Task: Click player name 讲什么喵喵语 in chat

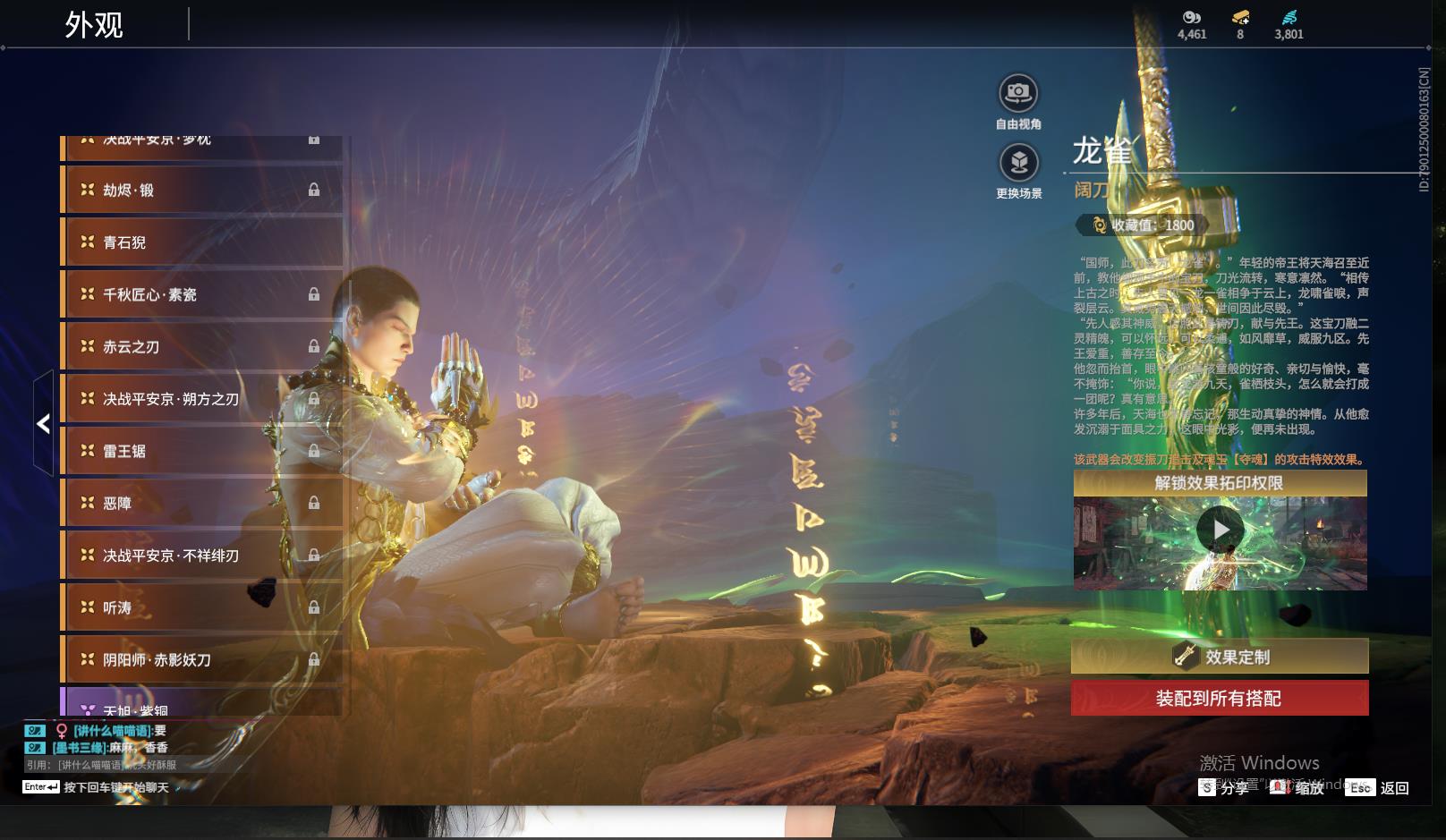Action: (113, 731)
